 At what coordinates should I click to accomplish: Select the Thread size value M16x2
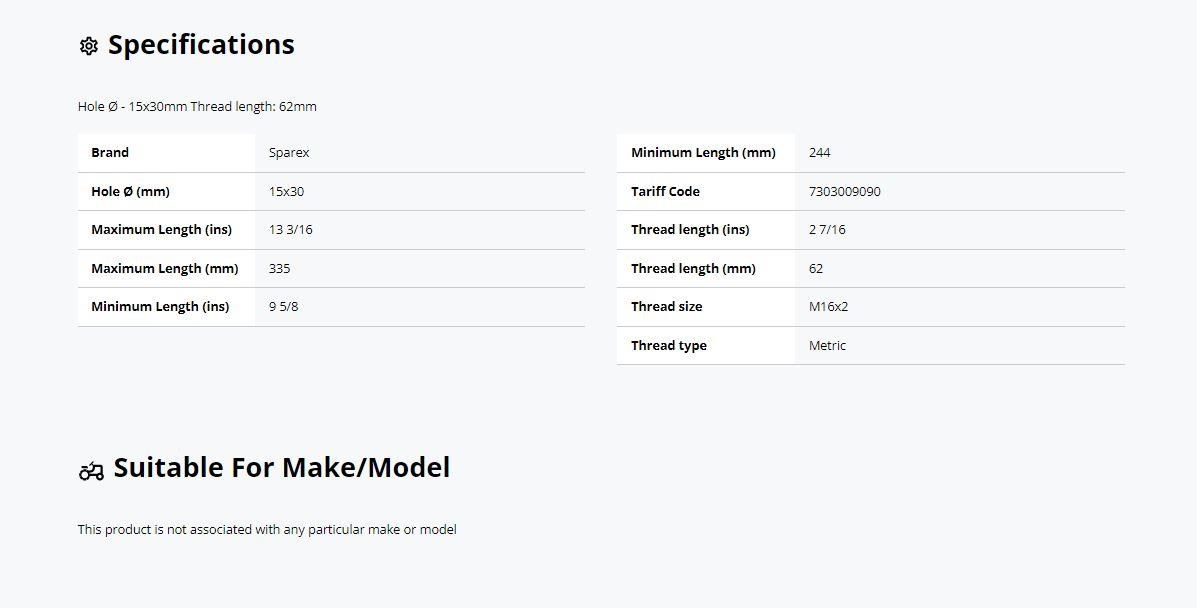point(828,307)
